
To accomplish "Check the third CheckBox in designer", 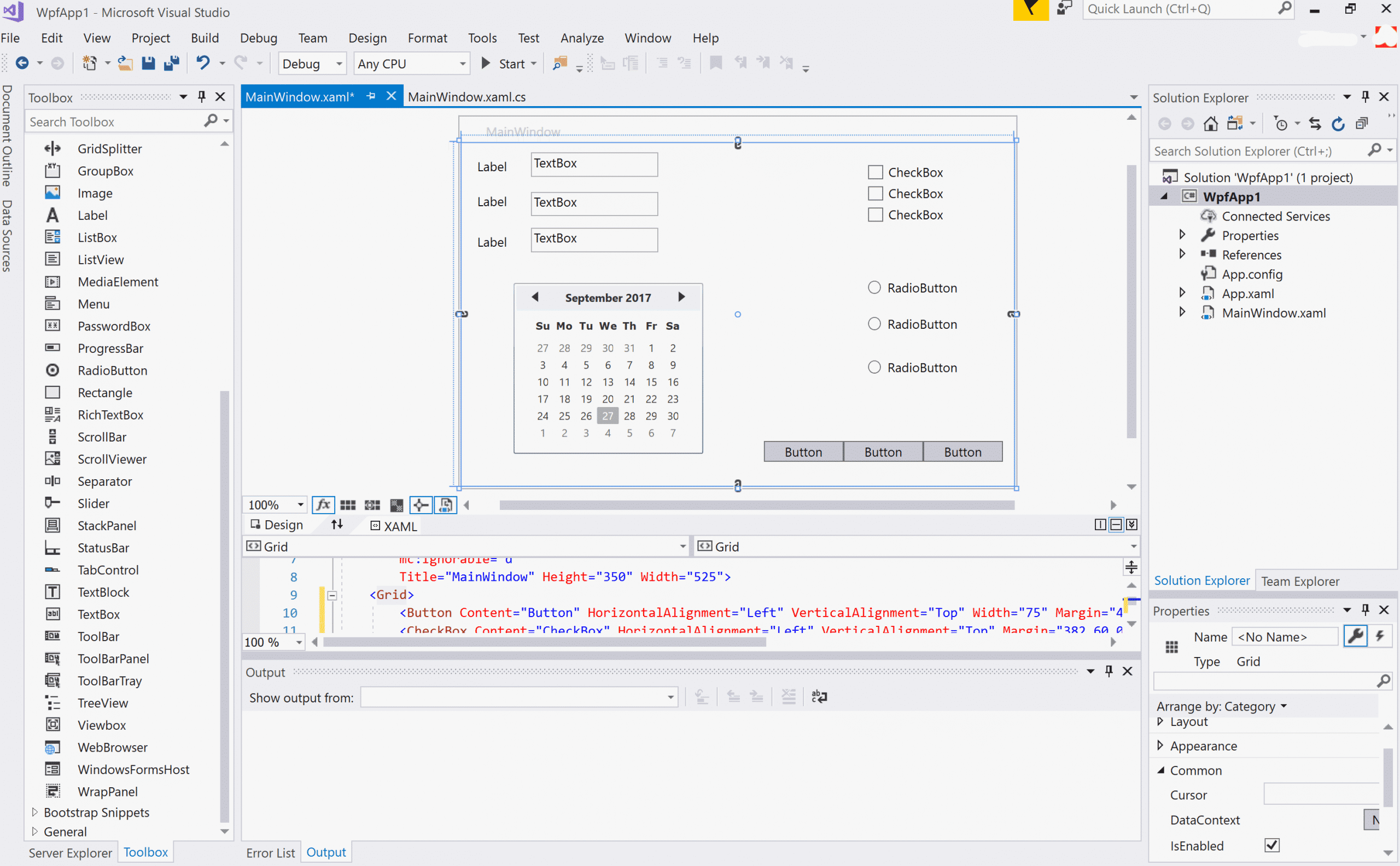I will [875, 214].
